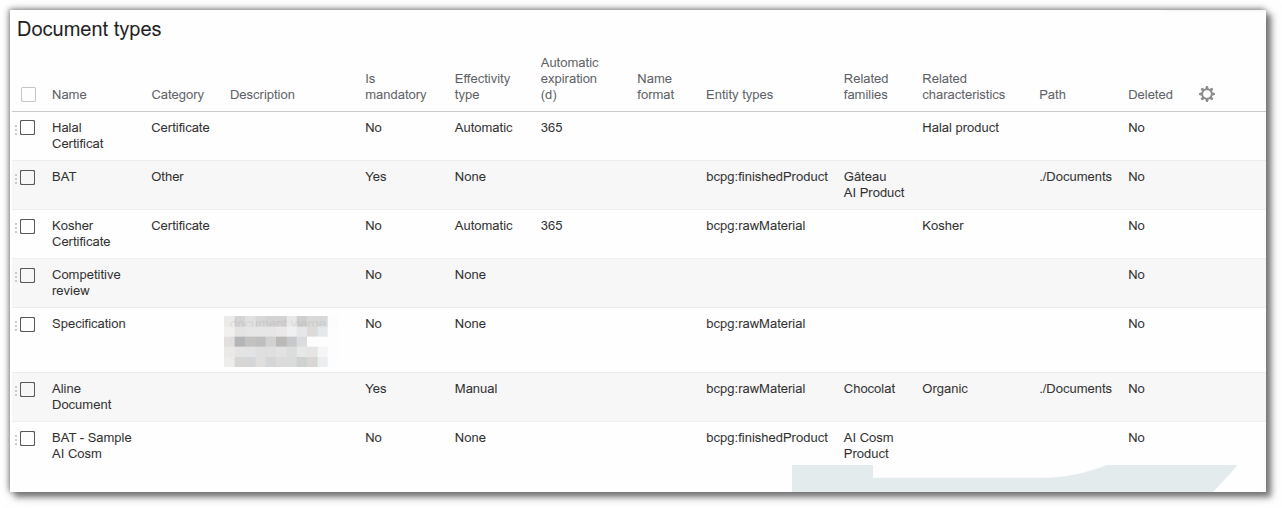Click bcpg:finishedProduct in the BAT row
Image resolution: width=1282 pixels, height=508 pixels.
click(x=767, y=177)
